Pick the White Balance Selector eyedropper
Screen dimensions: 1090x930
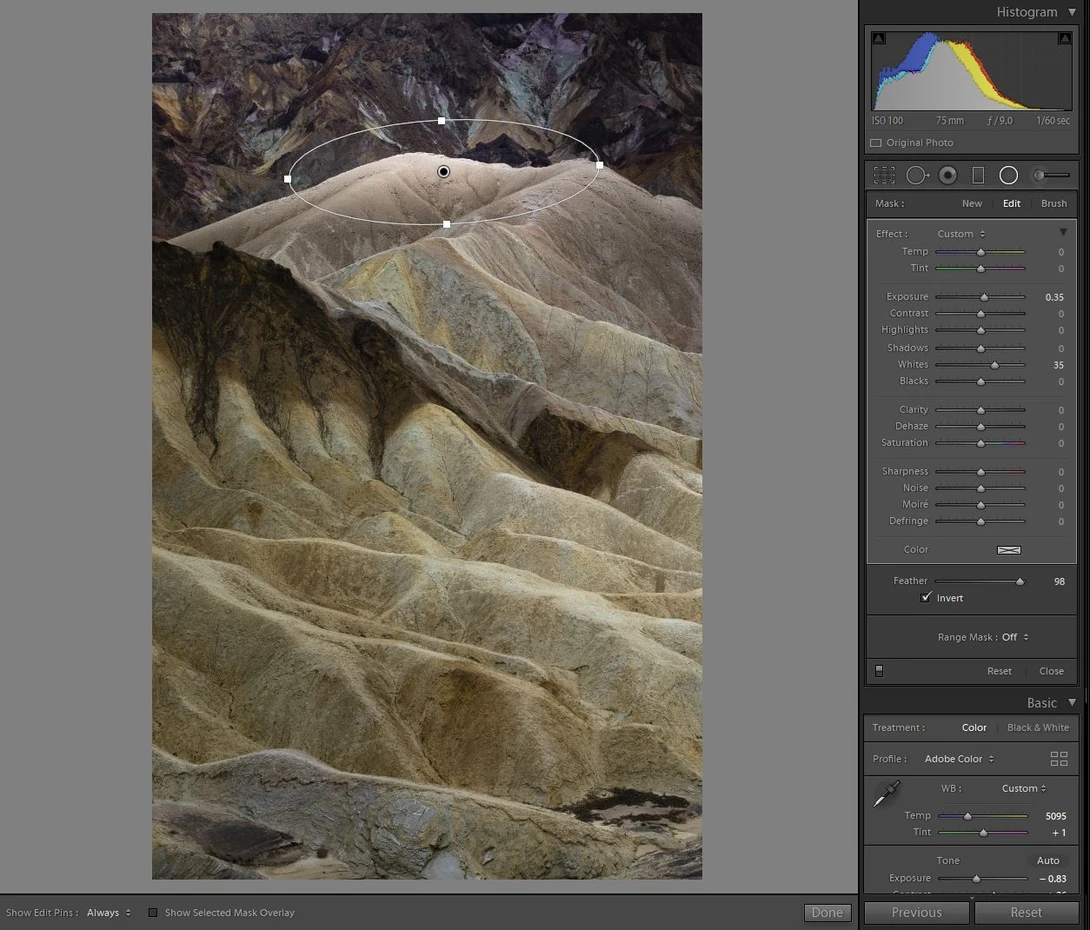[886, 794]
